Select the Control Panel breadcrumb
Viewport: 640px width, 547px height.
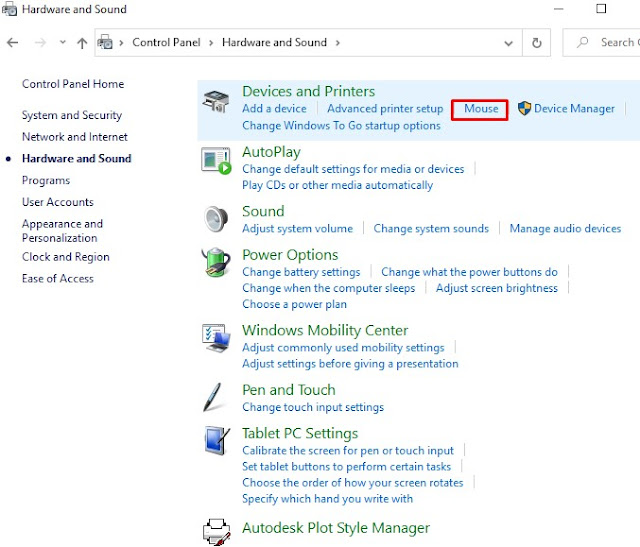pos(166,42)
